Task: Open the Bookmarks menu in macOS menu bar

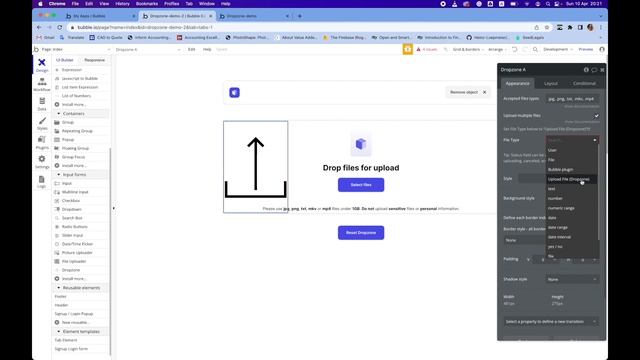Action: (147, 4)
